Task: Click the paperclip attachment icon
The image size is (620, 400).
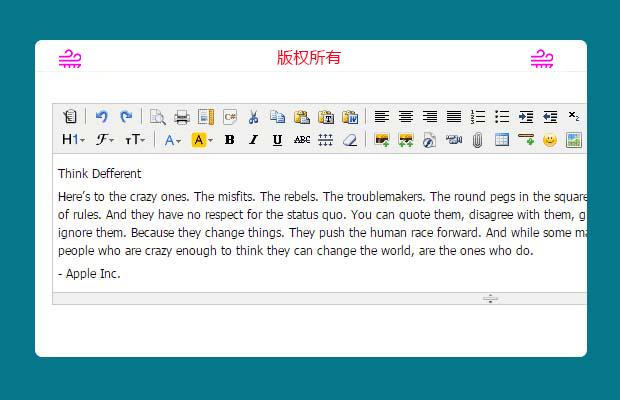Action: click(478, 140)
